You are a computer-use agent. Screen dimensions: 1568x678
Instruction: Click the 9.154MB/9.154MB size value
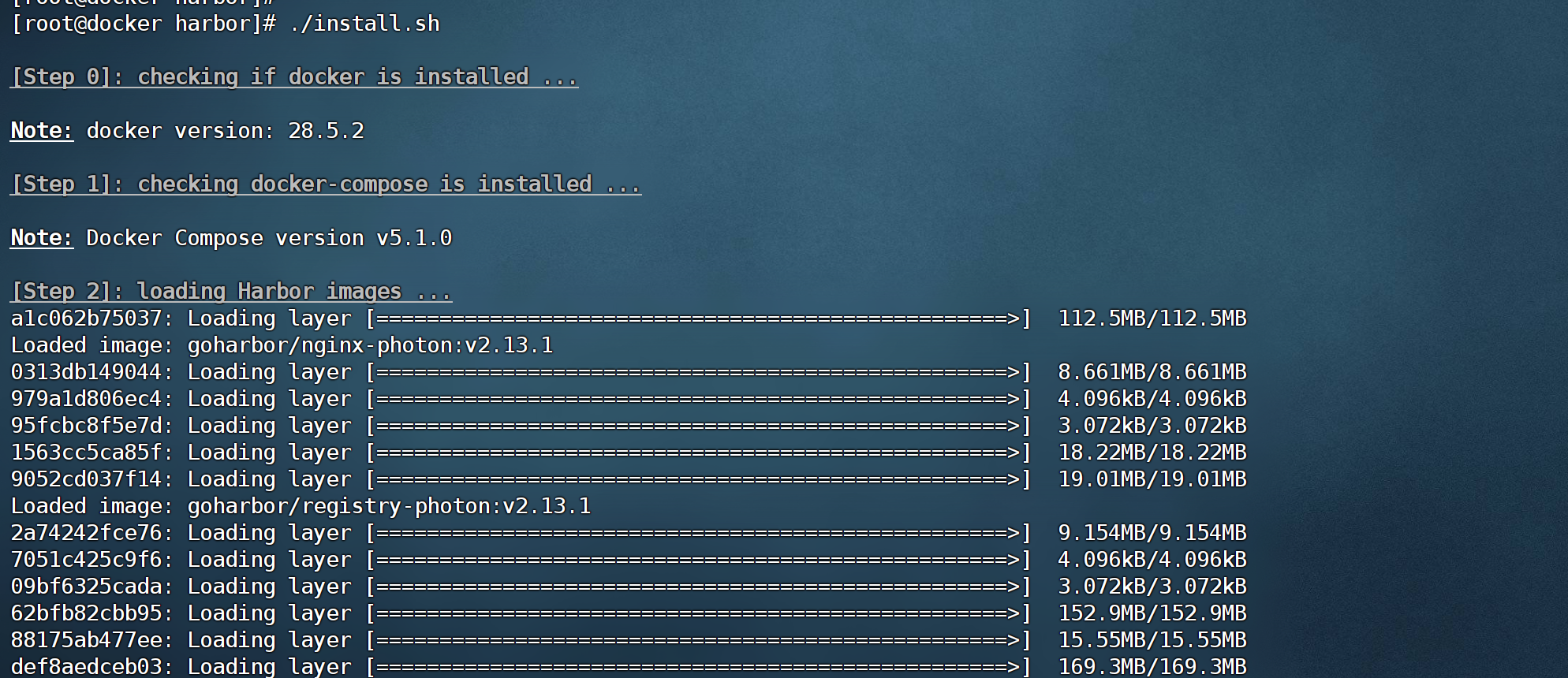1152,533
